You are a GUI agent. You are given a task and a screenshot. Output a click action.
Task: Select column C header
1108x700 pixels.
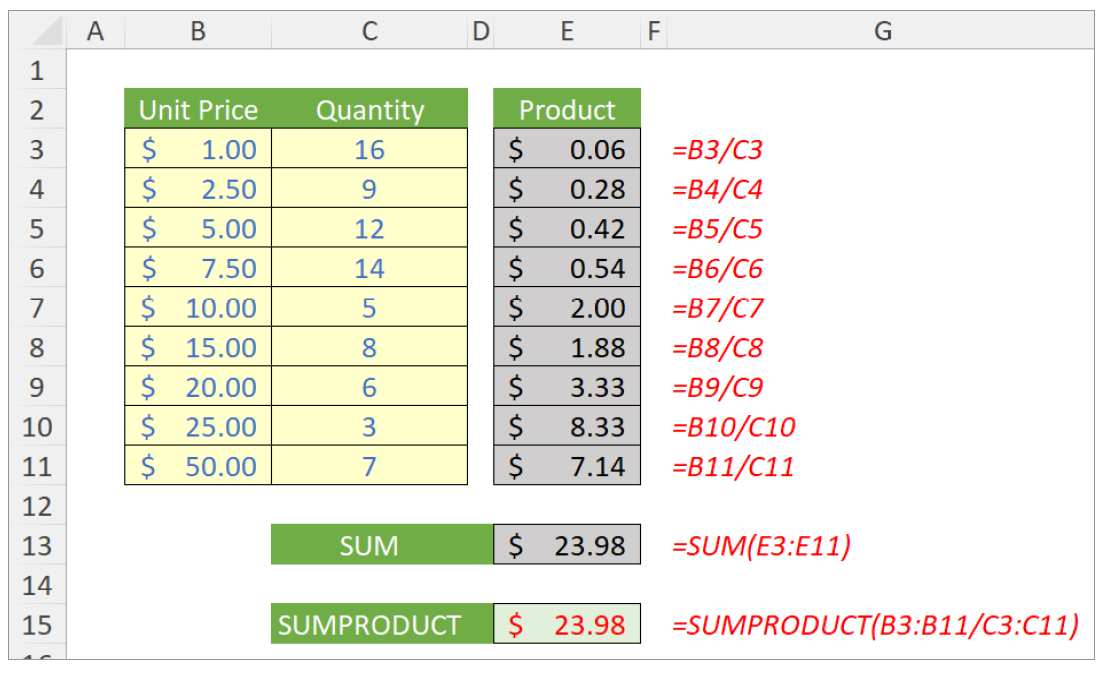click(369, 32)
